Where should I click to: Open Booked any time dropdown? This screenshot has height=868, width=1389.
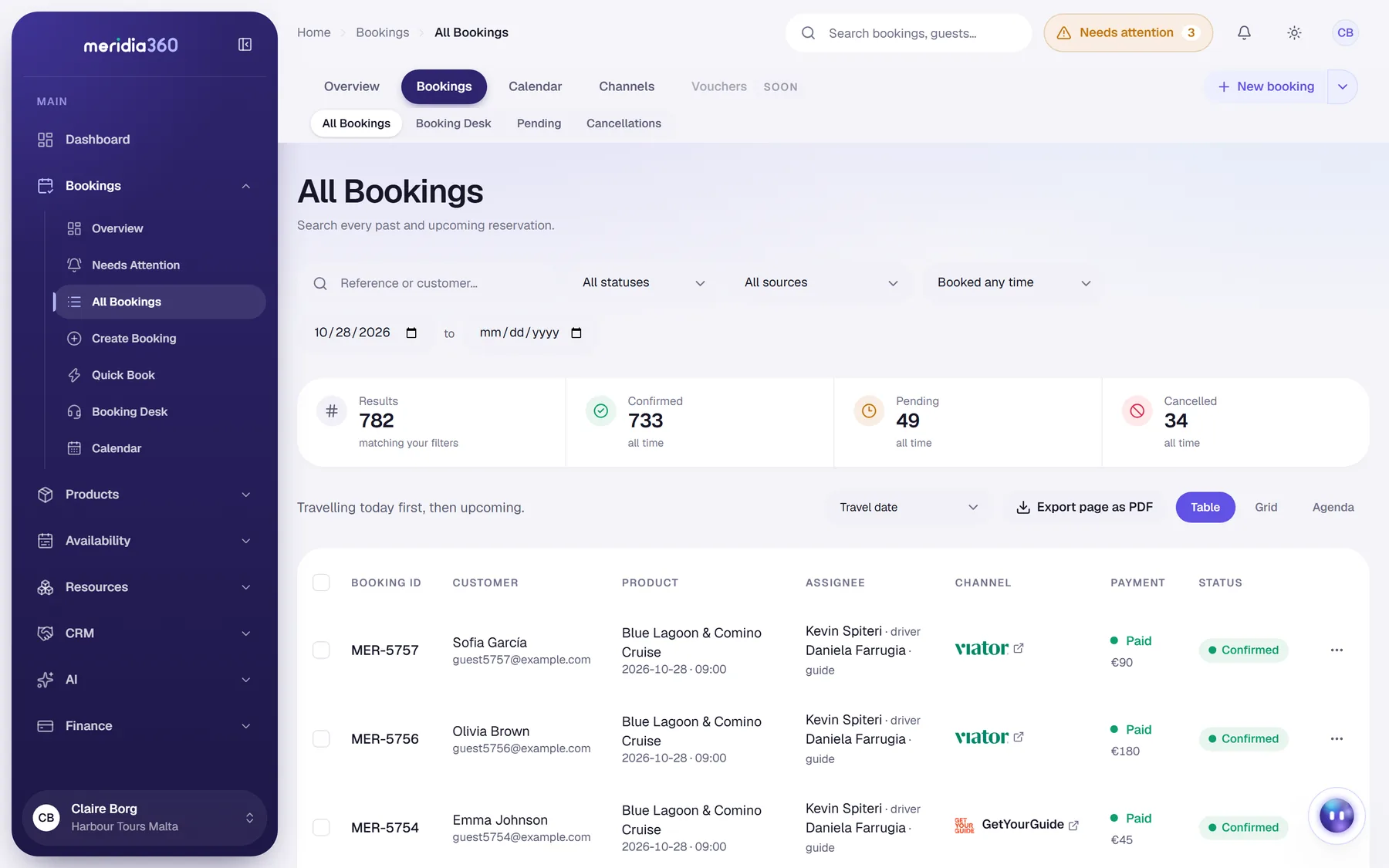(1014, 282)
